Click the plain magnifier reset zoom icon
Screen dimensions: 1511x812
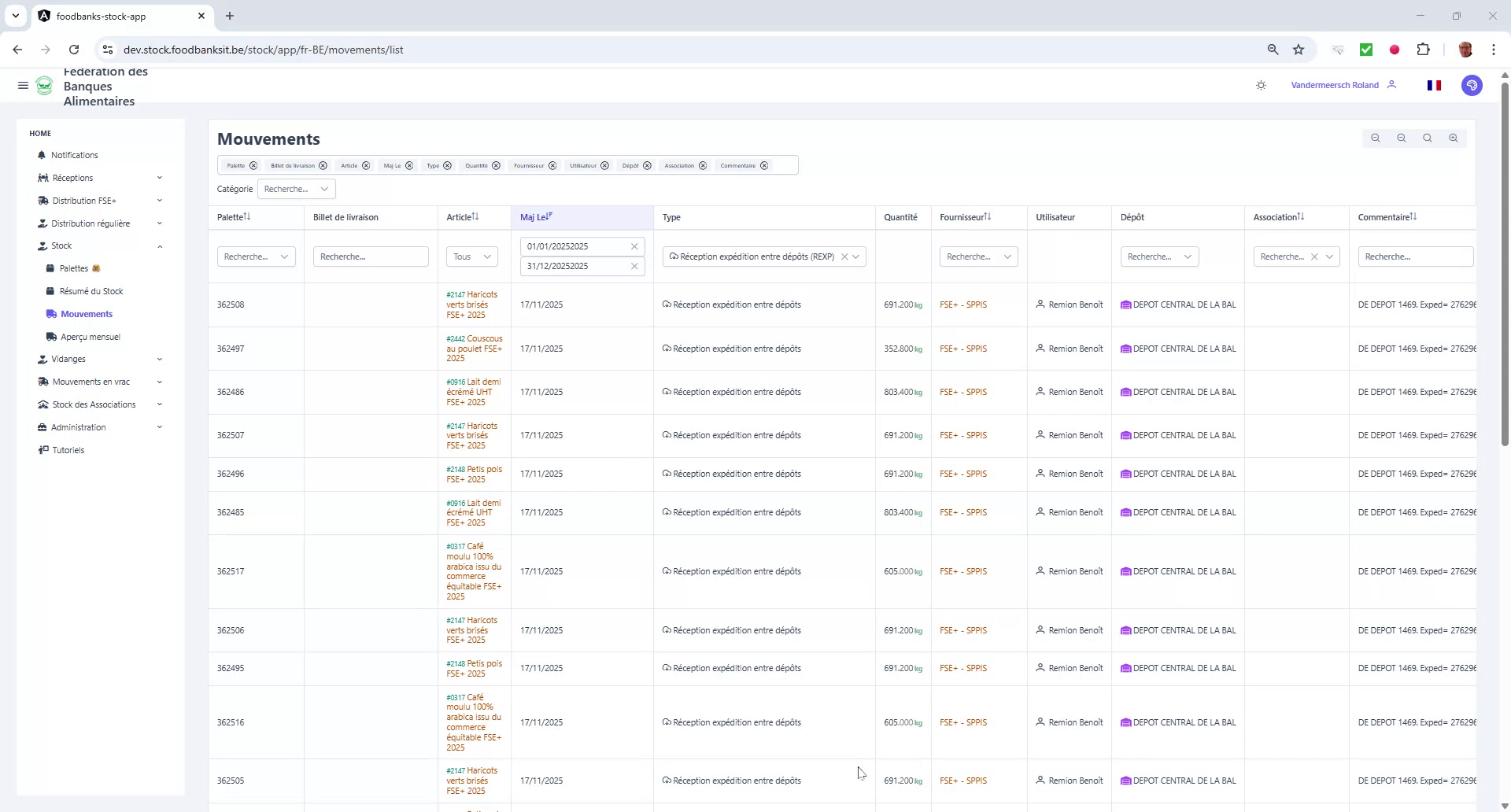click(x=1428, y=138)
